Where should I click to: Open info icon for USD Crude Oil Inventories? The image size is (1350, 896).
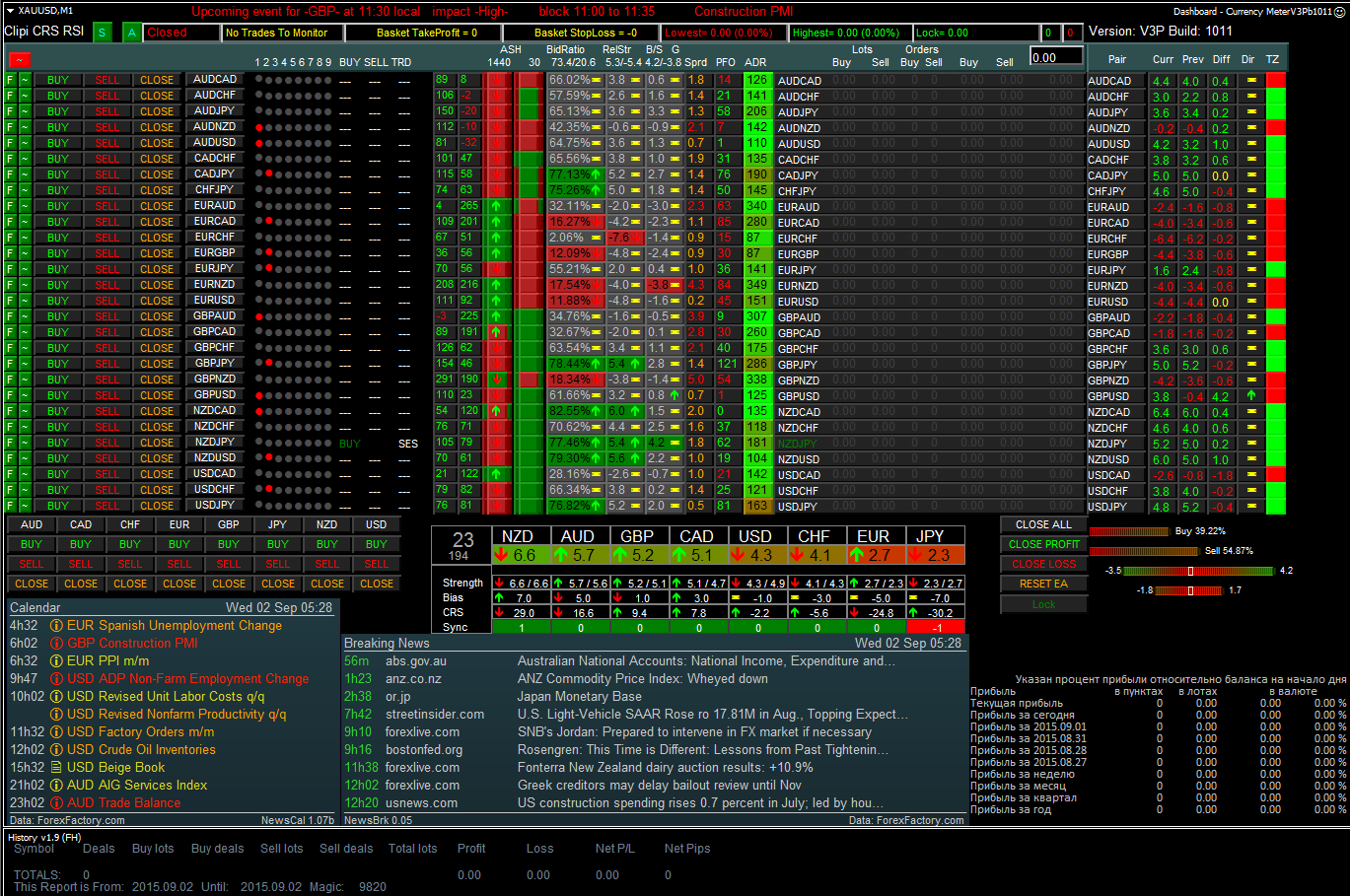coord(56,750)
